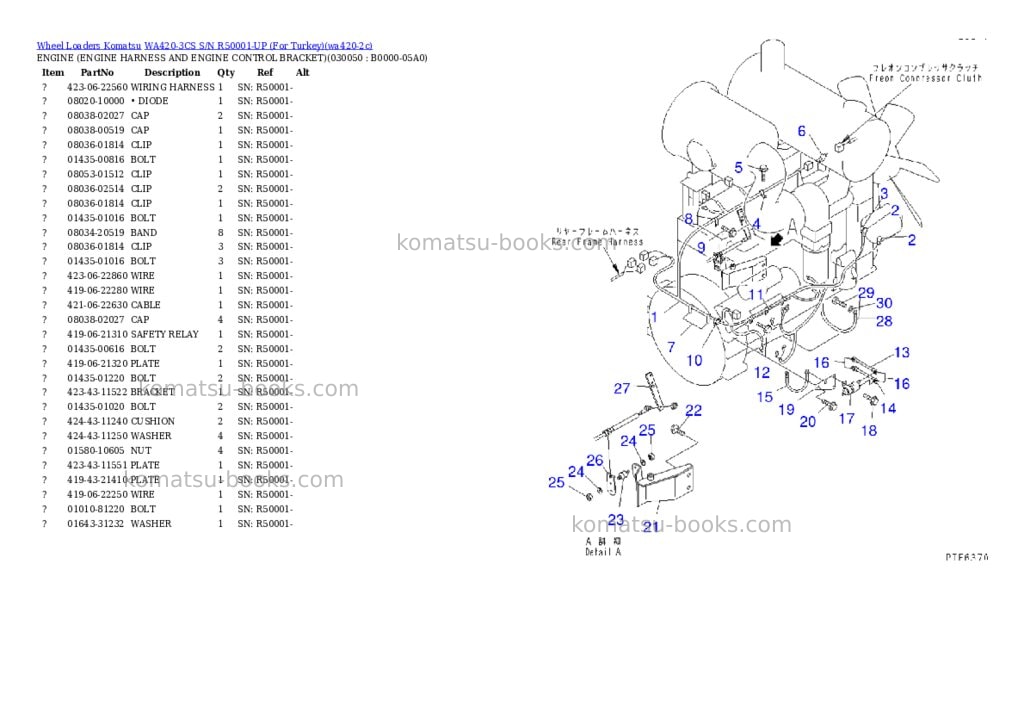The image size is (1024, 725).
Task: Select part number 419-06-21320
Action: click(97, 364)
